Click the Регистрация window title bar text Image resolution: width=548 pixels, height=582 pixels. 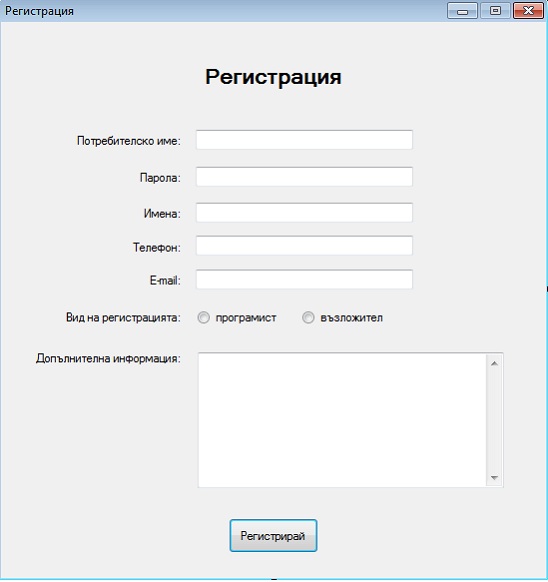(x=39, y=11)
